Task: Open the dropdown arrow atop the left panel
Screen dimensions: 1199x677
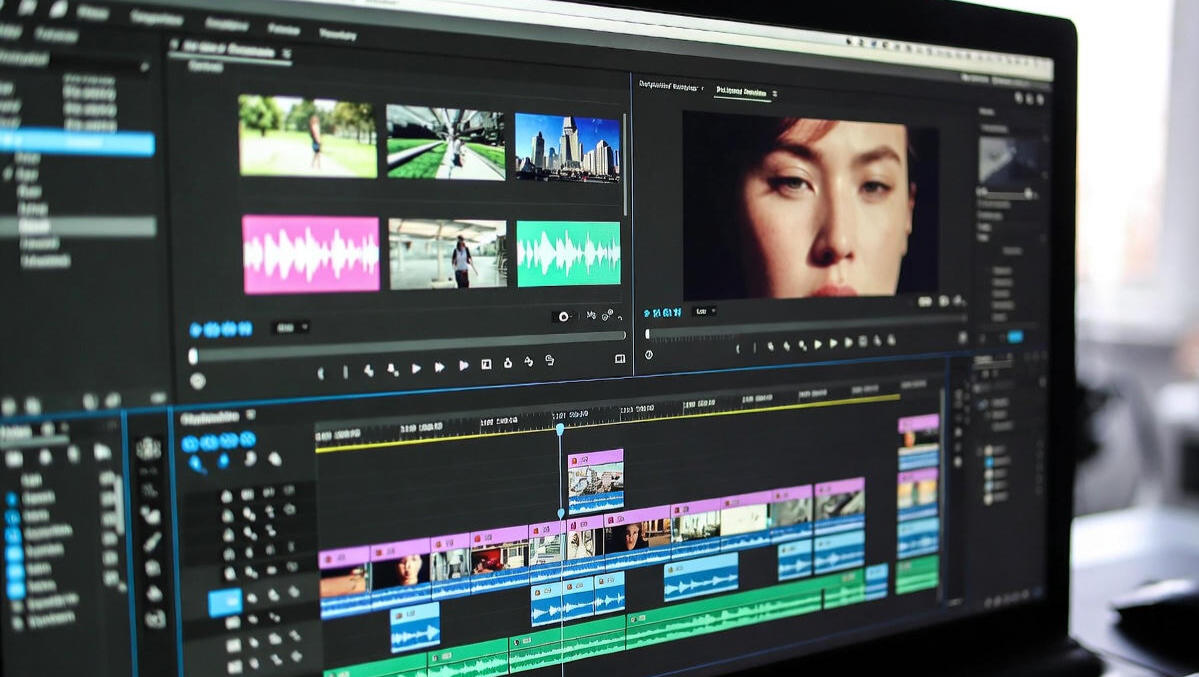Action: [x=144, y=67]
